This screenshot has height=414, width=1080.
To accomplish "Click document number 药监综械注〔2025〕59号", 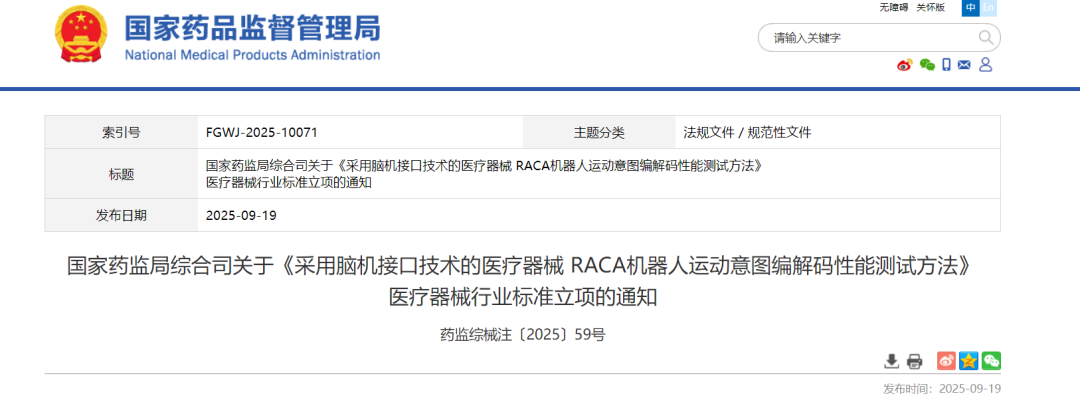I will pos(523,335).
